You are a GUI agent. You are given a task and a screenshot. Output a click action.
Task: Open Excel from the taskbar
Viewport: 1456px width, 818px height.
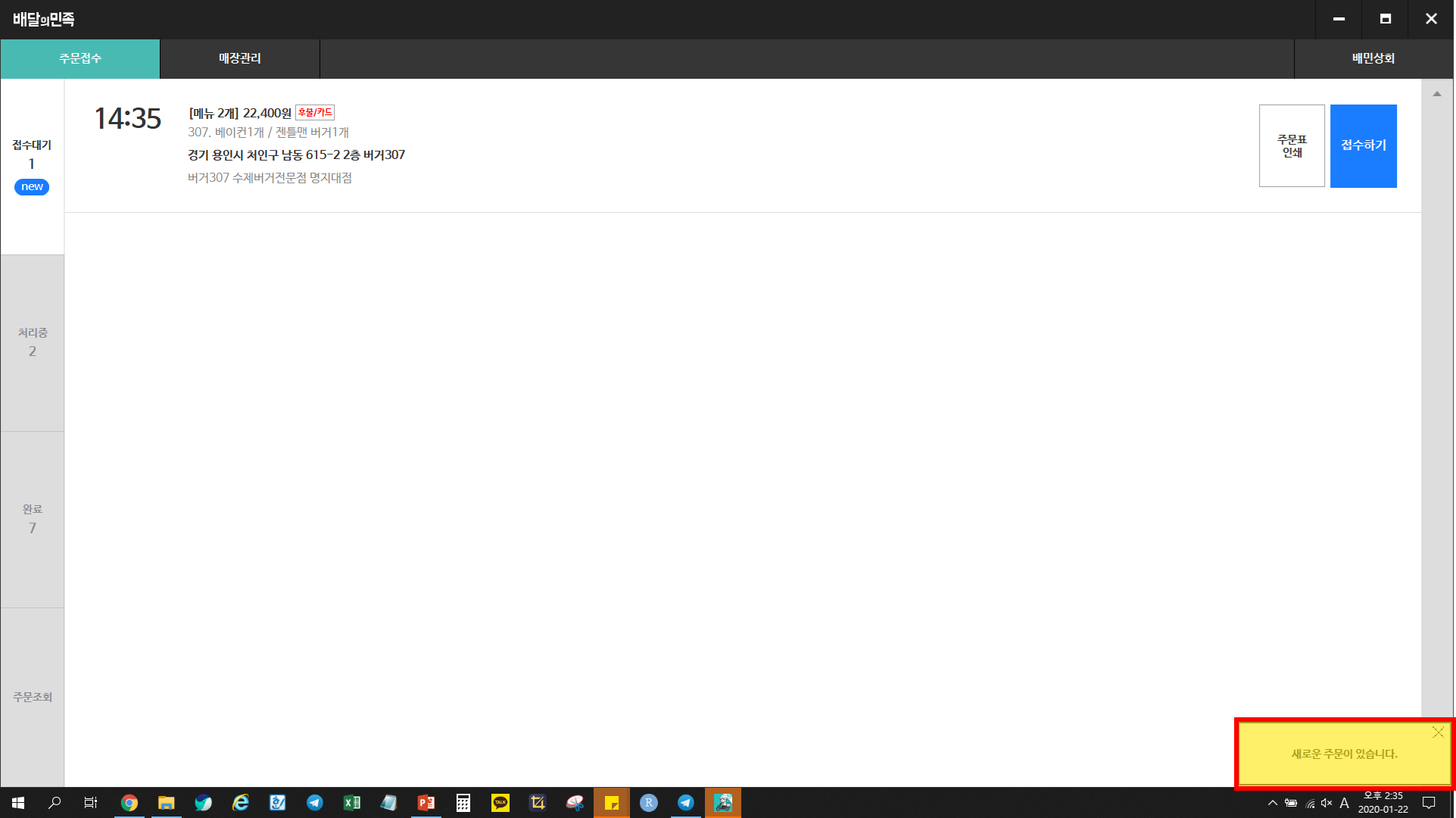[352, 803]
